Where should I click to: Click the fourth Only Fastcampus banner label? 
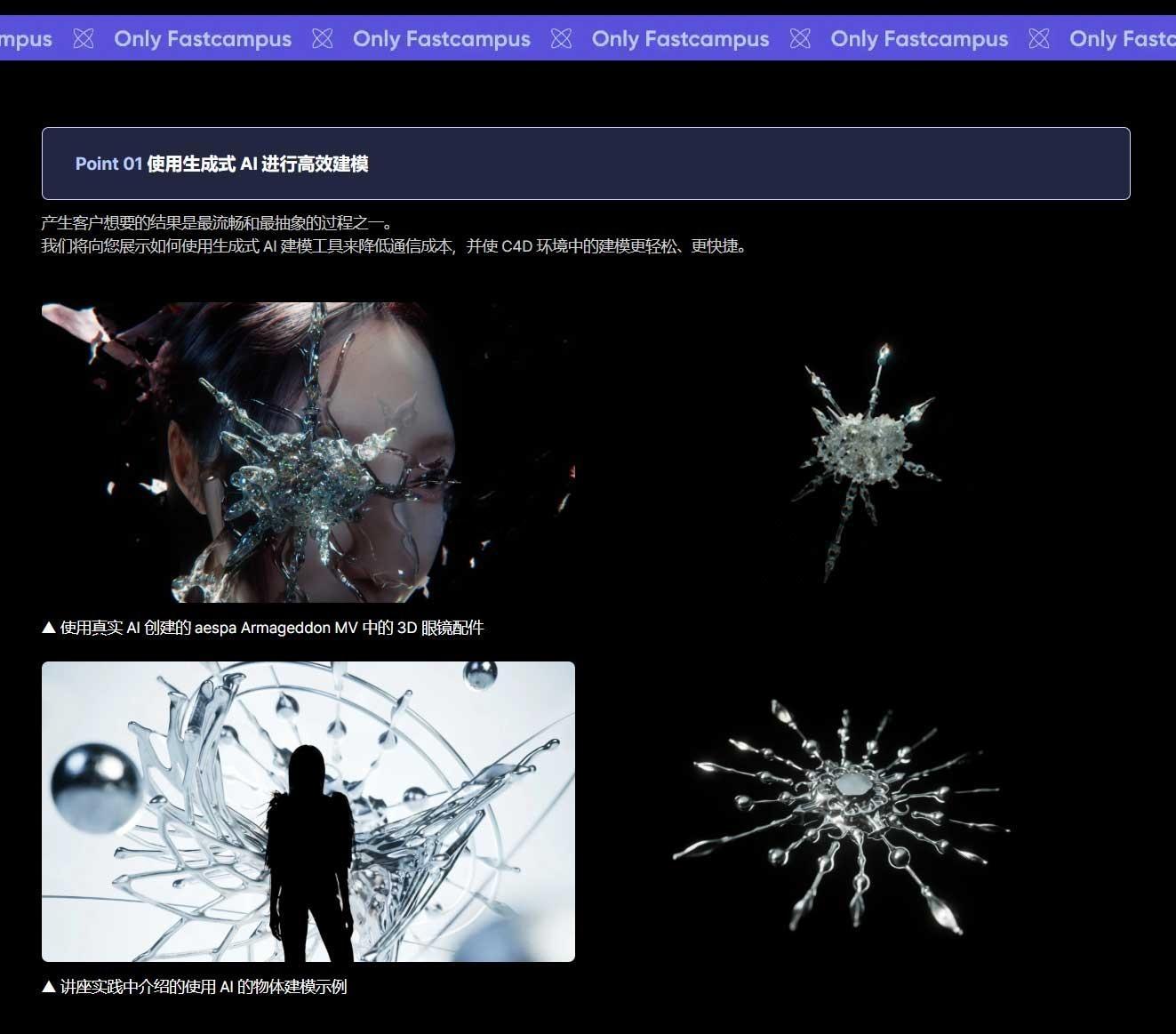click(x=919, y=38)
